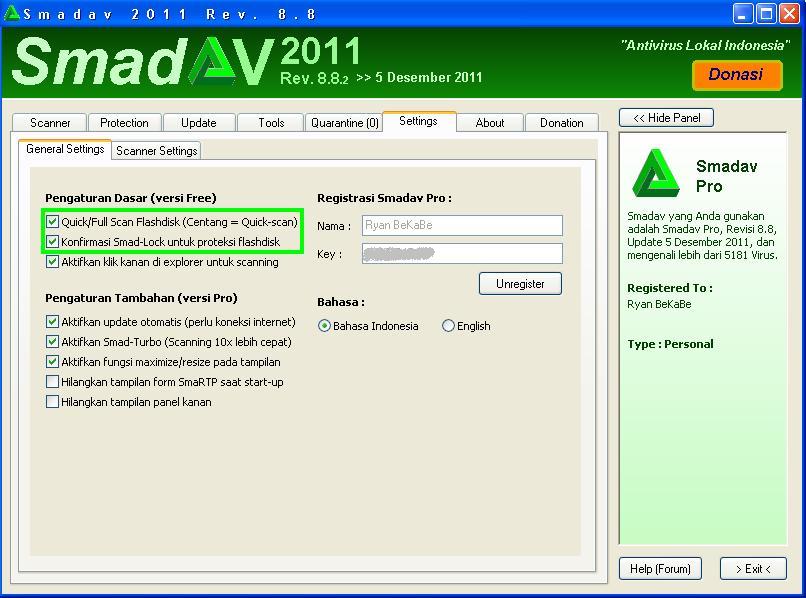Image resolution: width=806 pixels, height=598 pixels.
Task: Click the 'Bahasa :' label
Action: tap(341, 302)
